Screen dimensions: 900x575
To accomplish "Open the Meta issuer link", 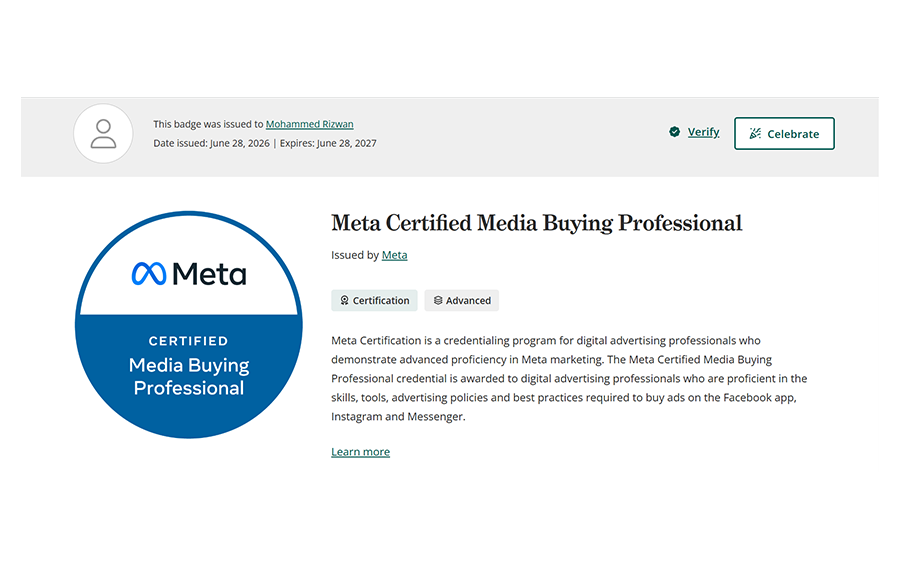I will 394,255.
